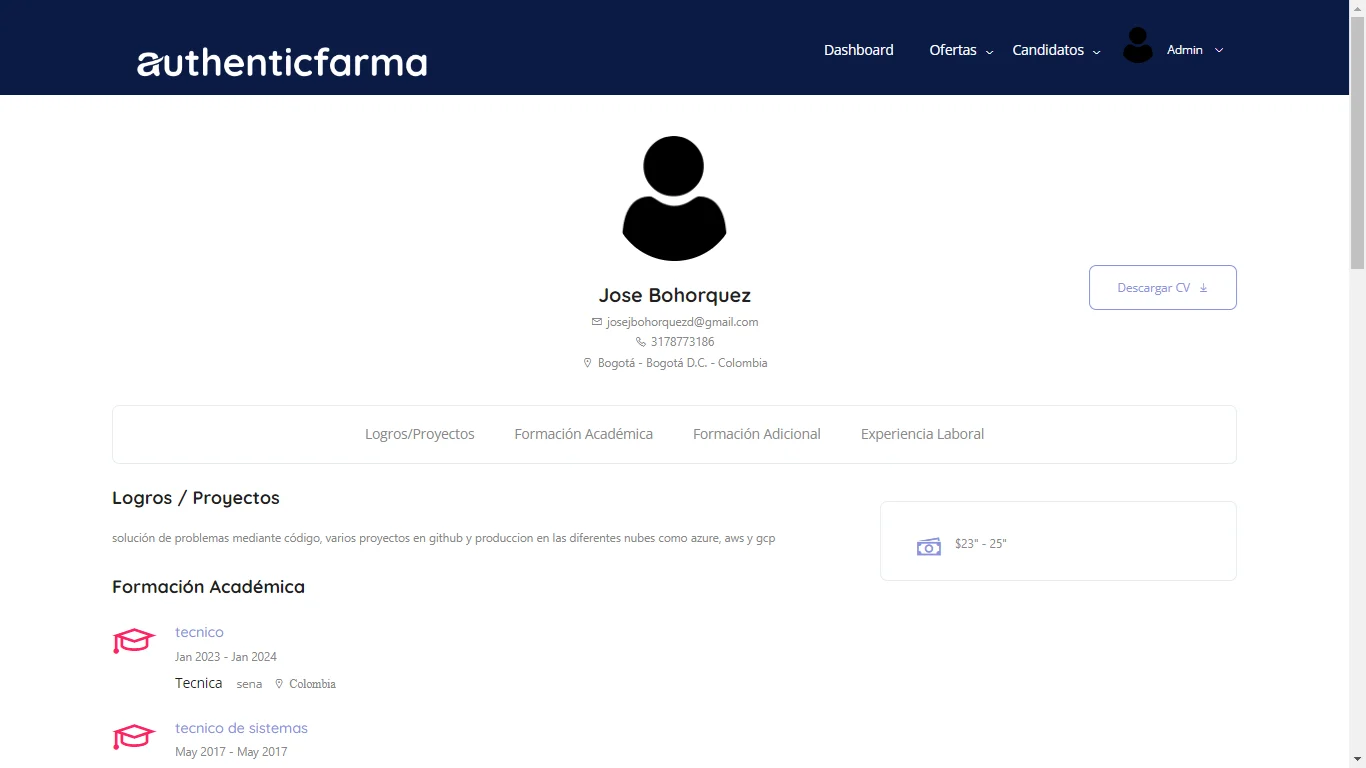Click the Descargar CV button

[x=1162, y=287]
